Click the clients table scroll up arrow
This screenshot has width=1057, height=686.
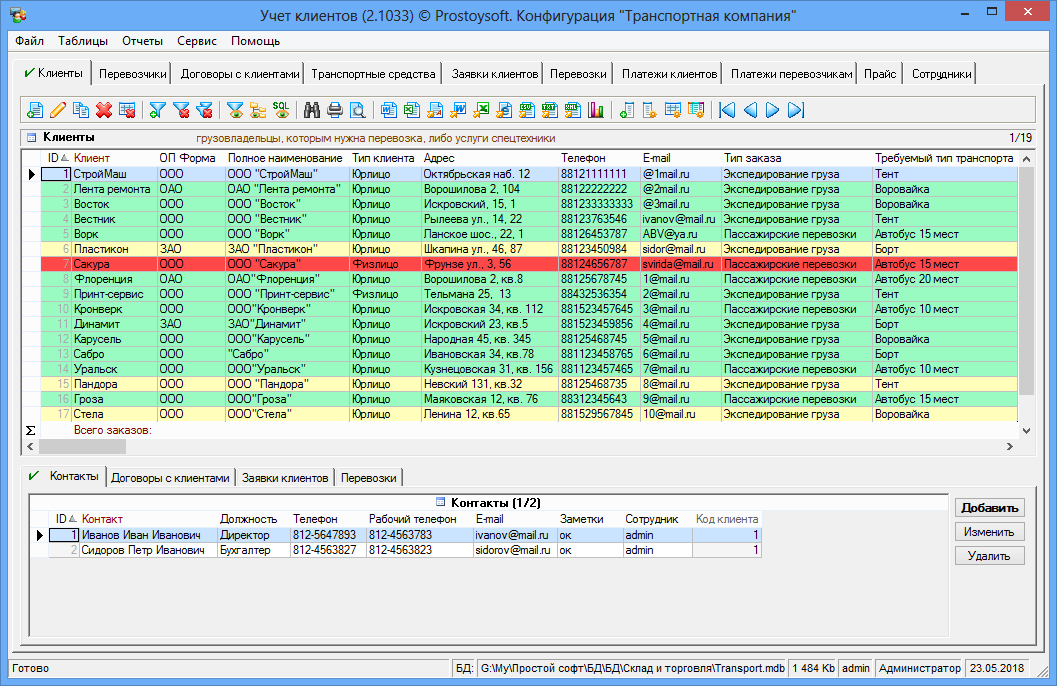click(x=1026, y=159)
